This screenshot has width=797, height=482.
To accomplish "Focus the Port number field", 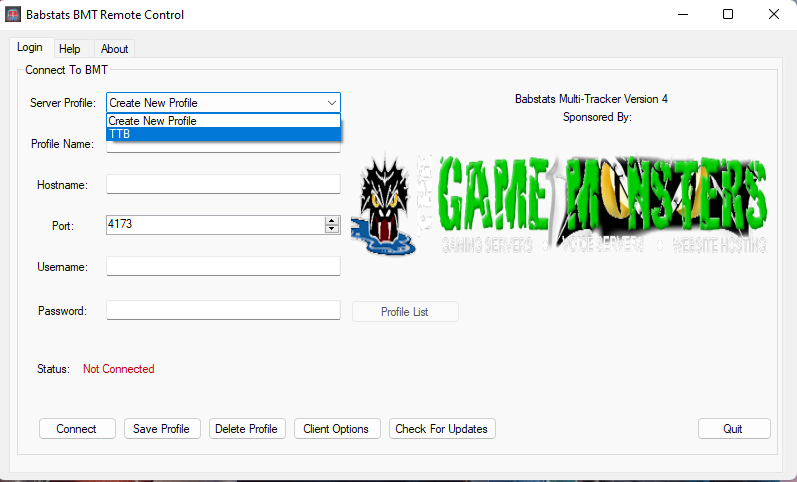I will [x=216, y=225].
